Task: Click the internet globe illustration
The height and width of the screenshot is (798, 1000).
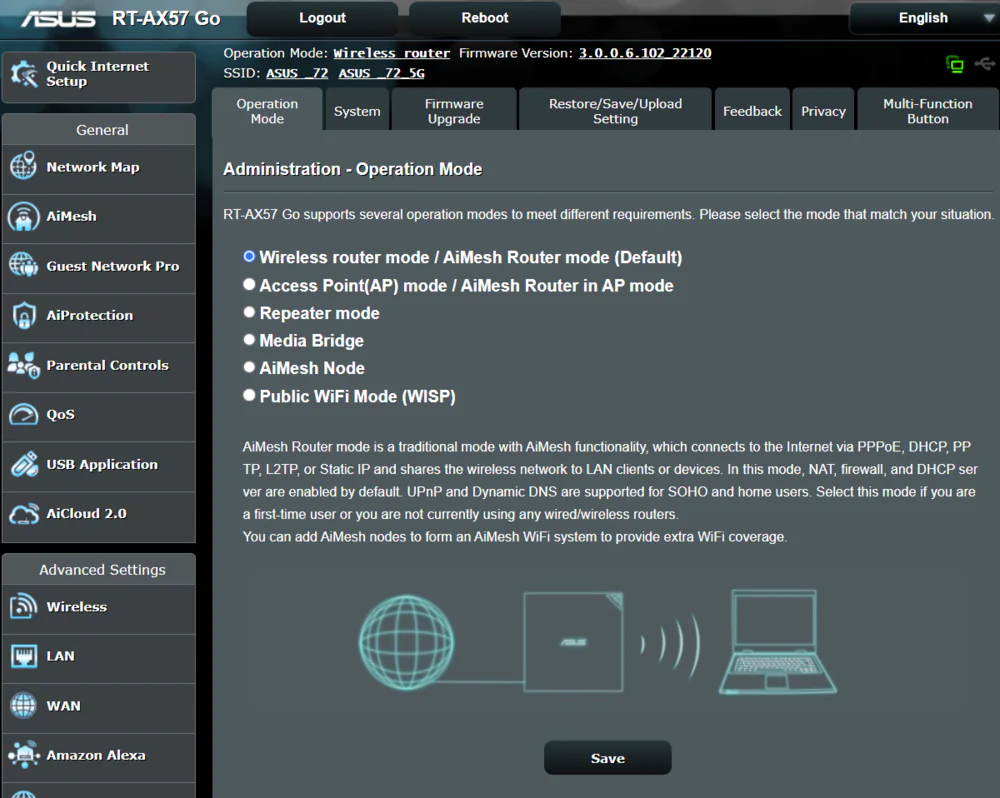Action: (406, 642)
